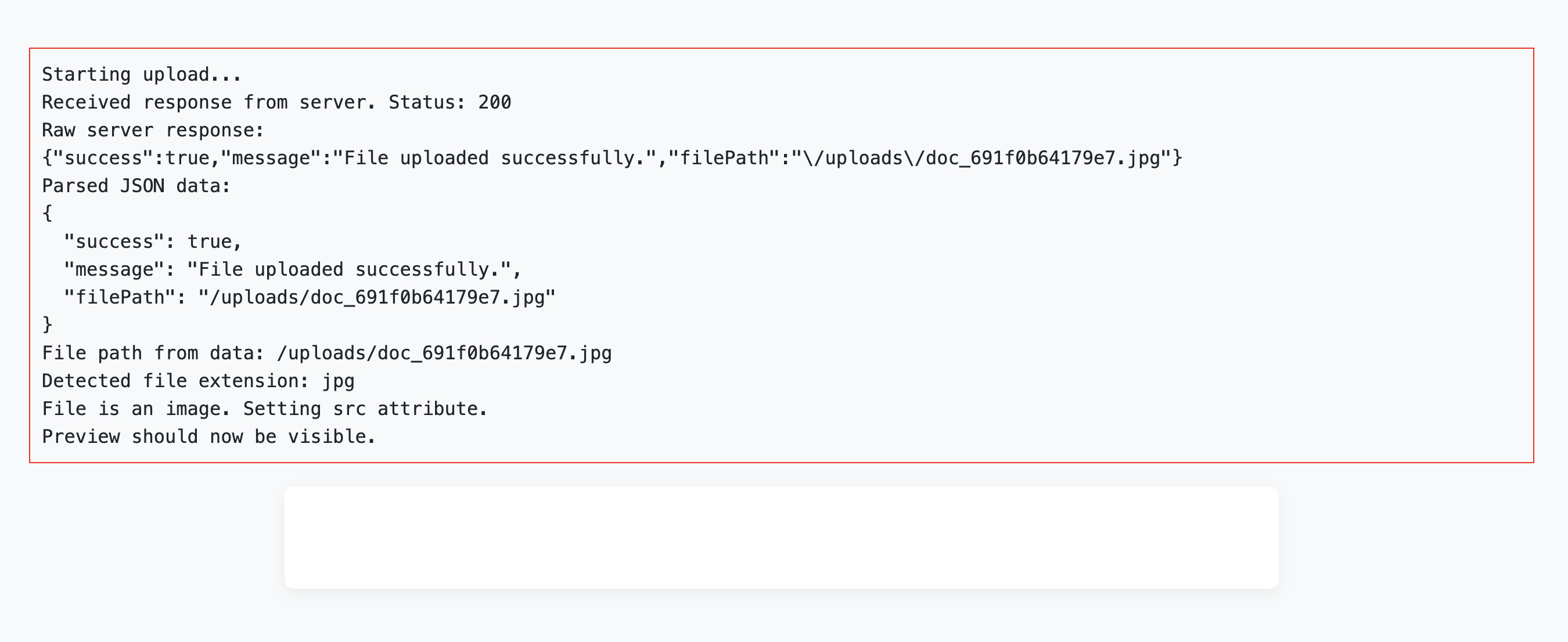Click the "Detected file extension: jpg" line
This screenshot has width=1568, height=642.
click(198, 381)
